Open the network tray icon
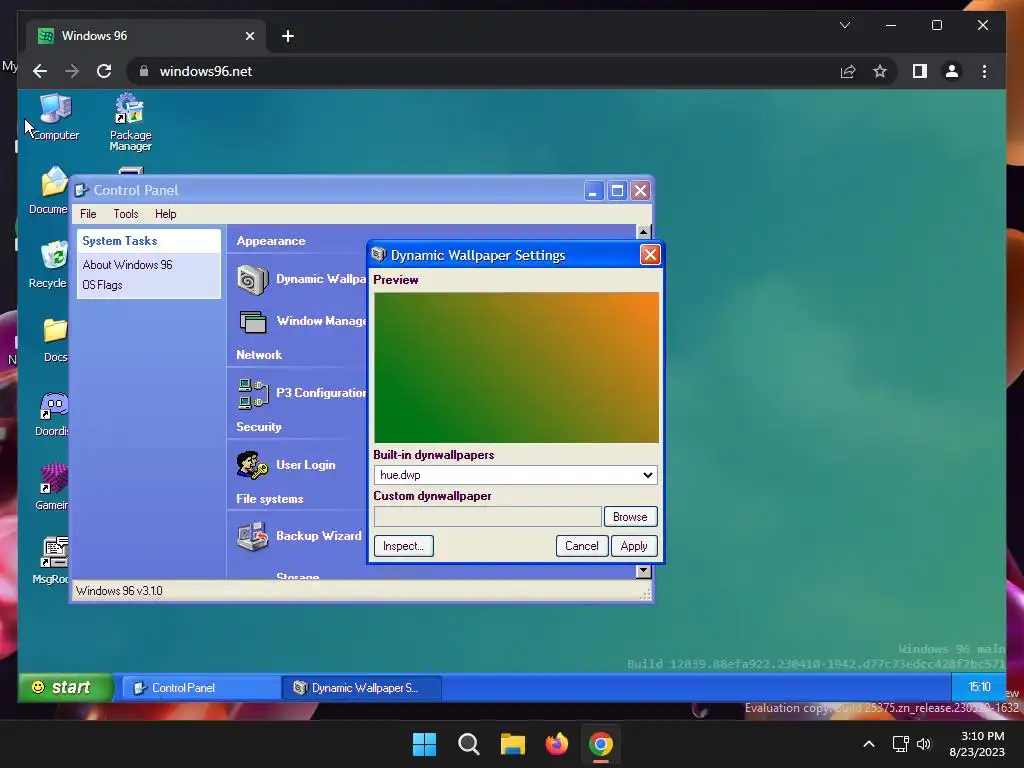Viewport: 1024px width, 768px height. click(x=901, y=744)
